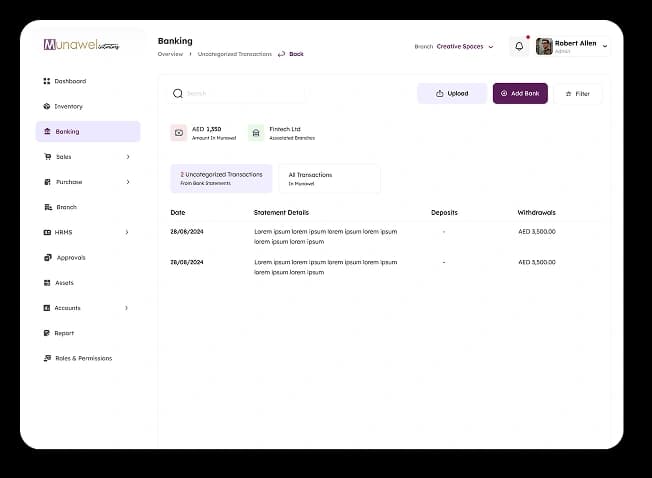Focus the Search input field
The width and height of the screenshot is (652, 478).
237,94
